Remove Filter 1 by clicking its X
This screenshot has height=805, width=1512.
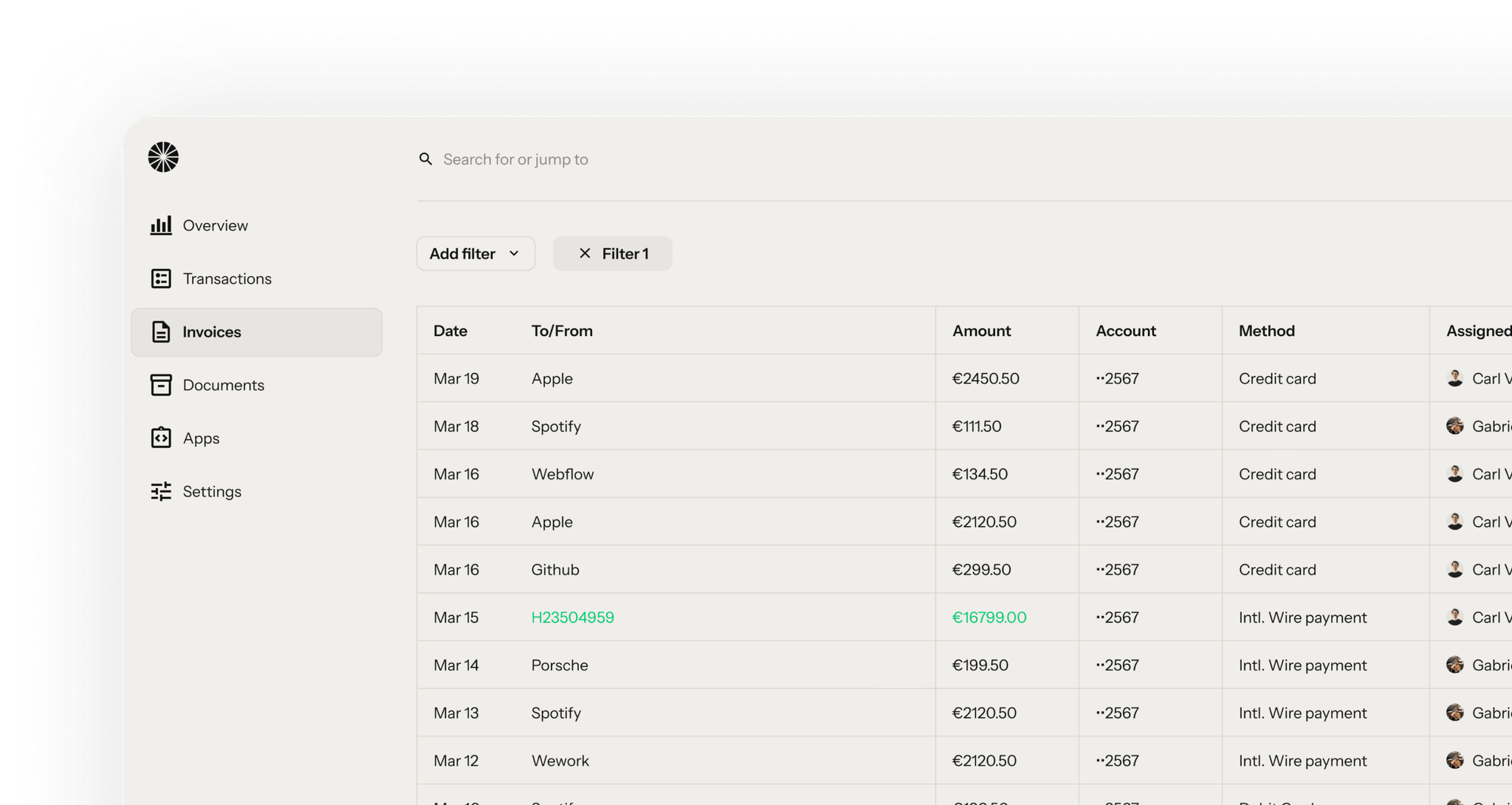585,253
